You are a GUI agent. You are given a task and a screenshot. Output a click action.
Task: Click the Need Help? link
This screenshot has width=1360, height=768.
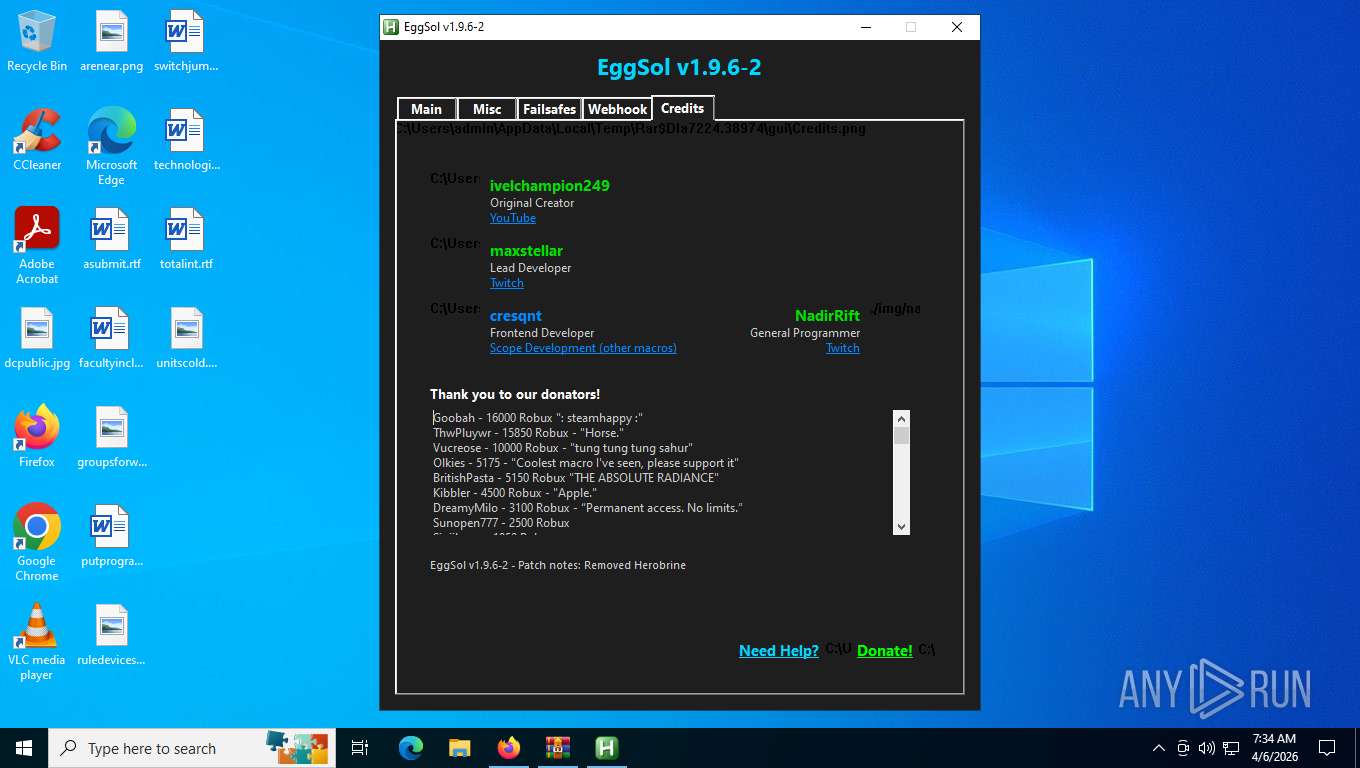point(779,651)
